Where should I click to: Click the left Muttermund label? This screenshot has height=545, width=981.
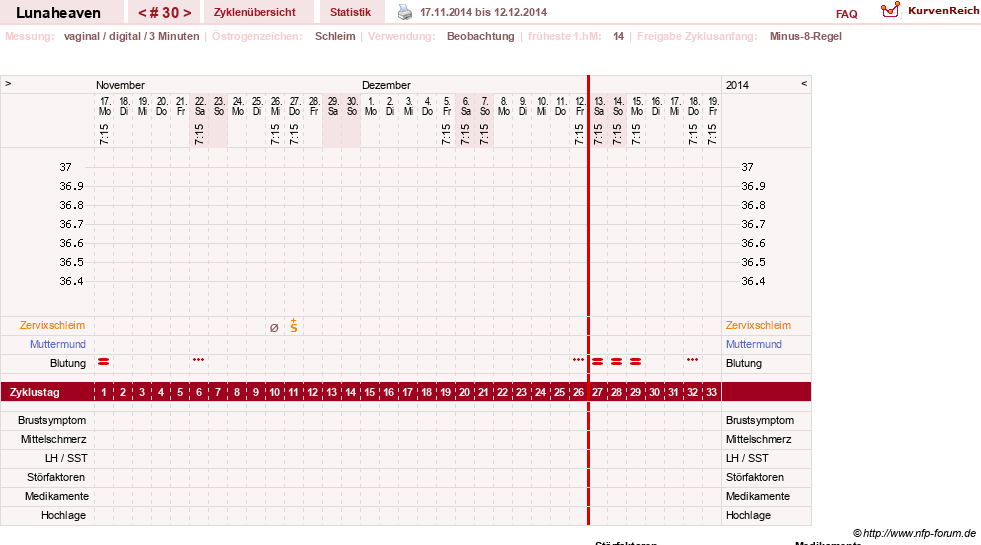pyautogui.click(x=58, y=344)
